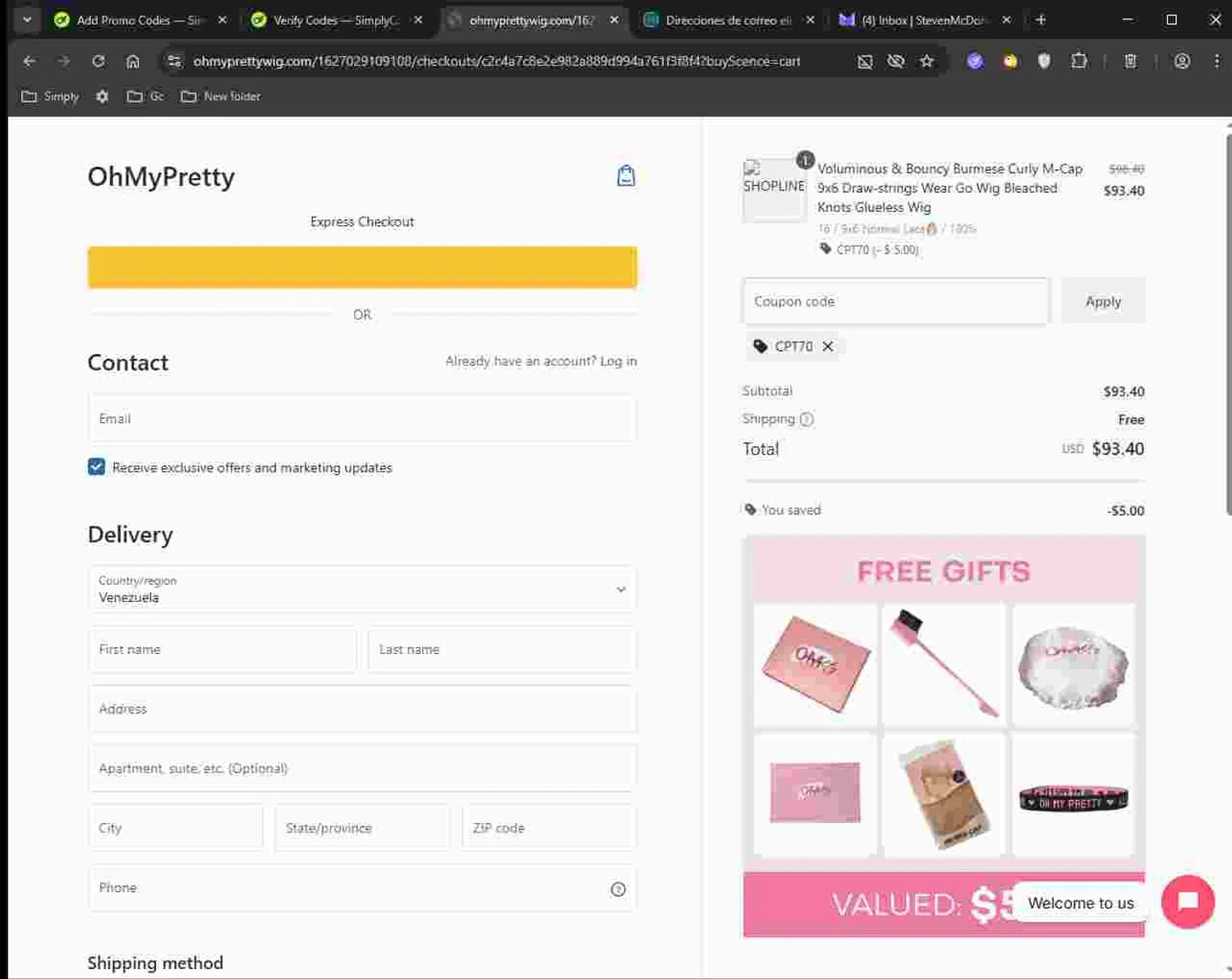
Task: Close the Add Promo Codes tab
Action: click(222, 20)
